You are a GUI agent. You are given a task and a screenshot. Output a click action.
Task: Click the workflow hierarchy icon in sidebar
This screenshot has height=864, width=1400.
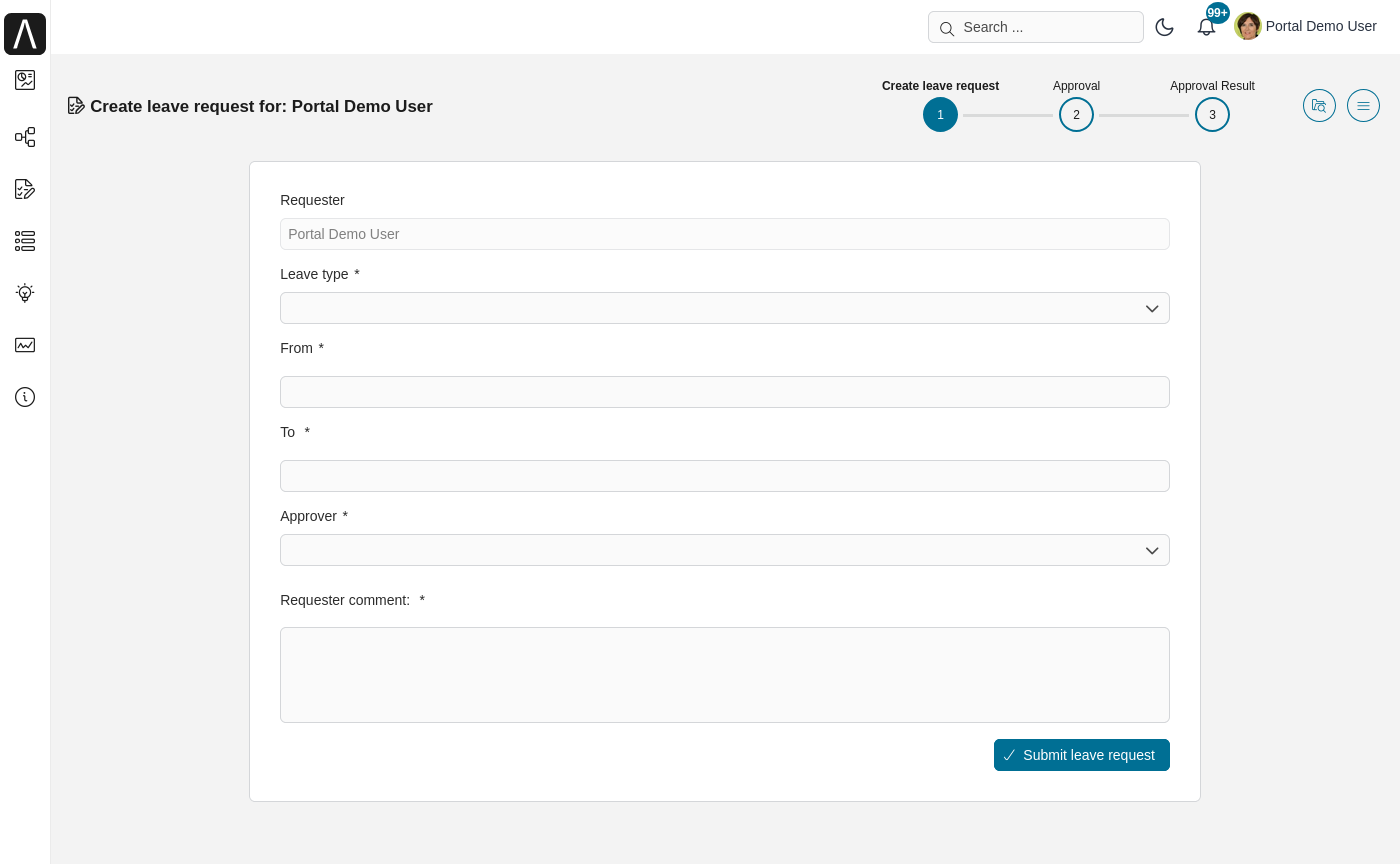click(25, 137)
